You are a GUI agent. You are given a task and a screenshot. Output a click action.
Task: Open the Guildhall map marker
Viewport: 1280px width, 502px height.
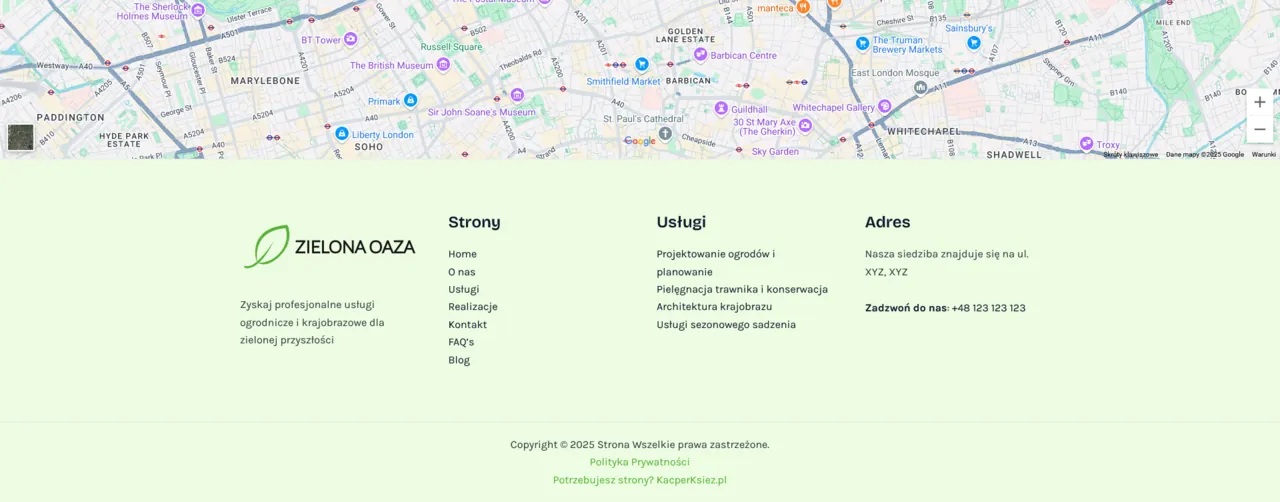point(721,109)
